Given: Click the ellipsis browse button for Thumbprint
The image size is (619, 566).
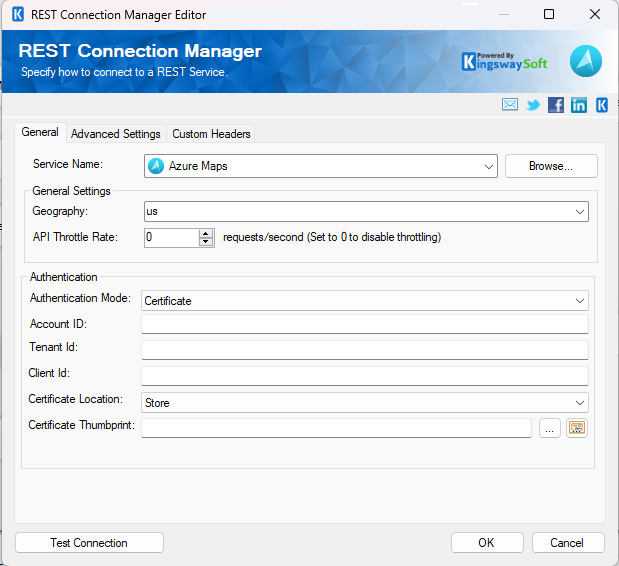Looking at the screenshot, I should coord(550,428).
